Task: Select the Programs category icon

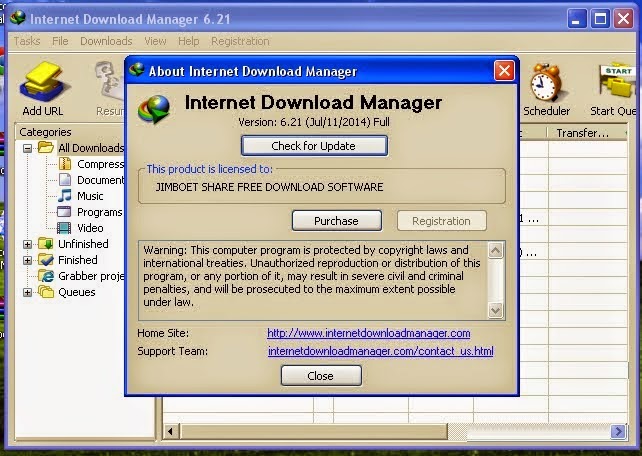Action: click(x=64, y=212)
